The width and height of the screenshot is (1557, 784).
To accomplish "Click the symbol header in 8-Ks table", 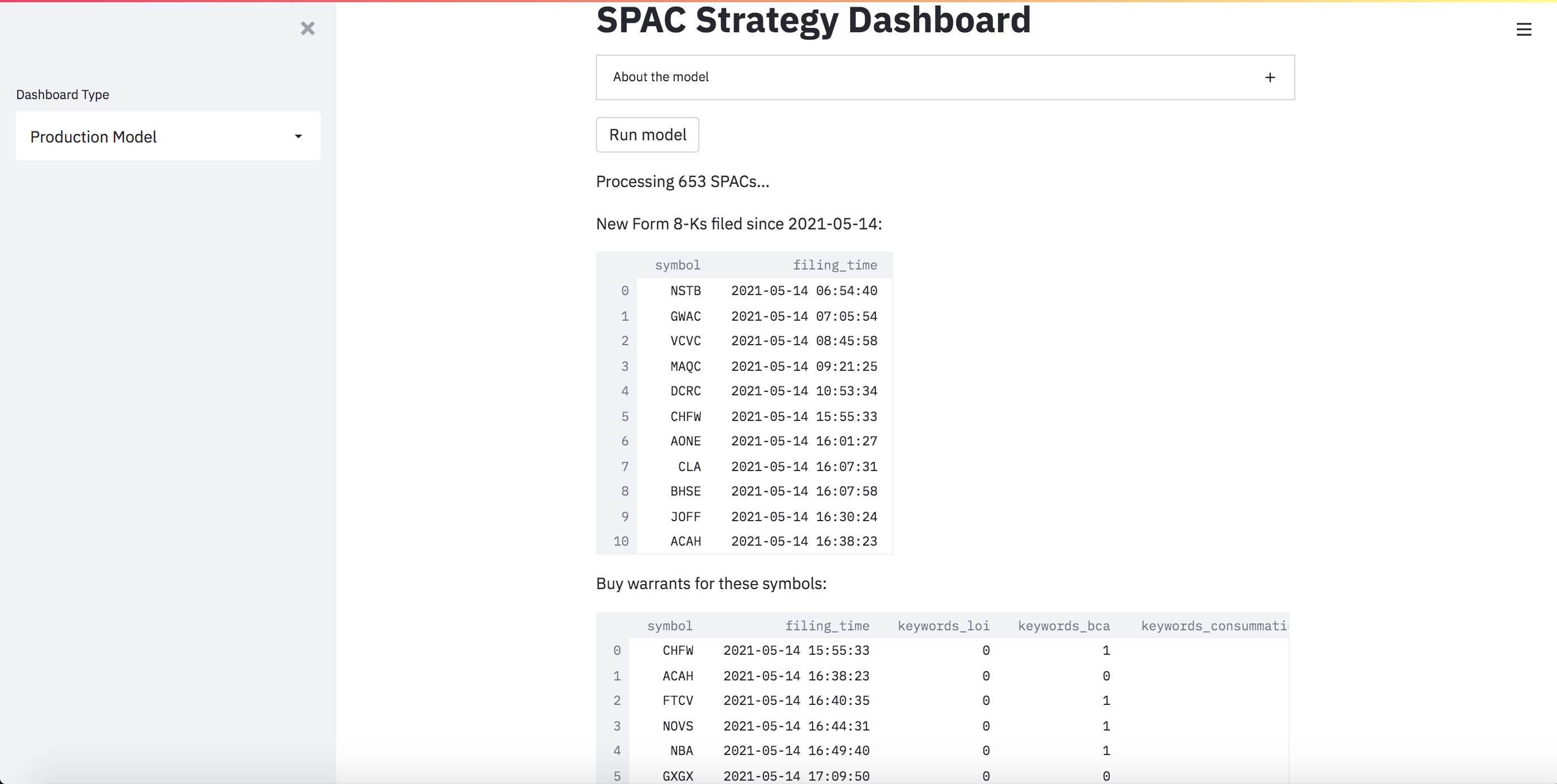I will tap(678, 264).
